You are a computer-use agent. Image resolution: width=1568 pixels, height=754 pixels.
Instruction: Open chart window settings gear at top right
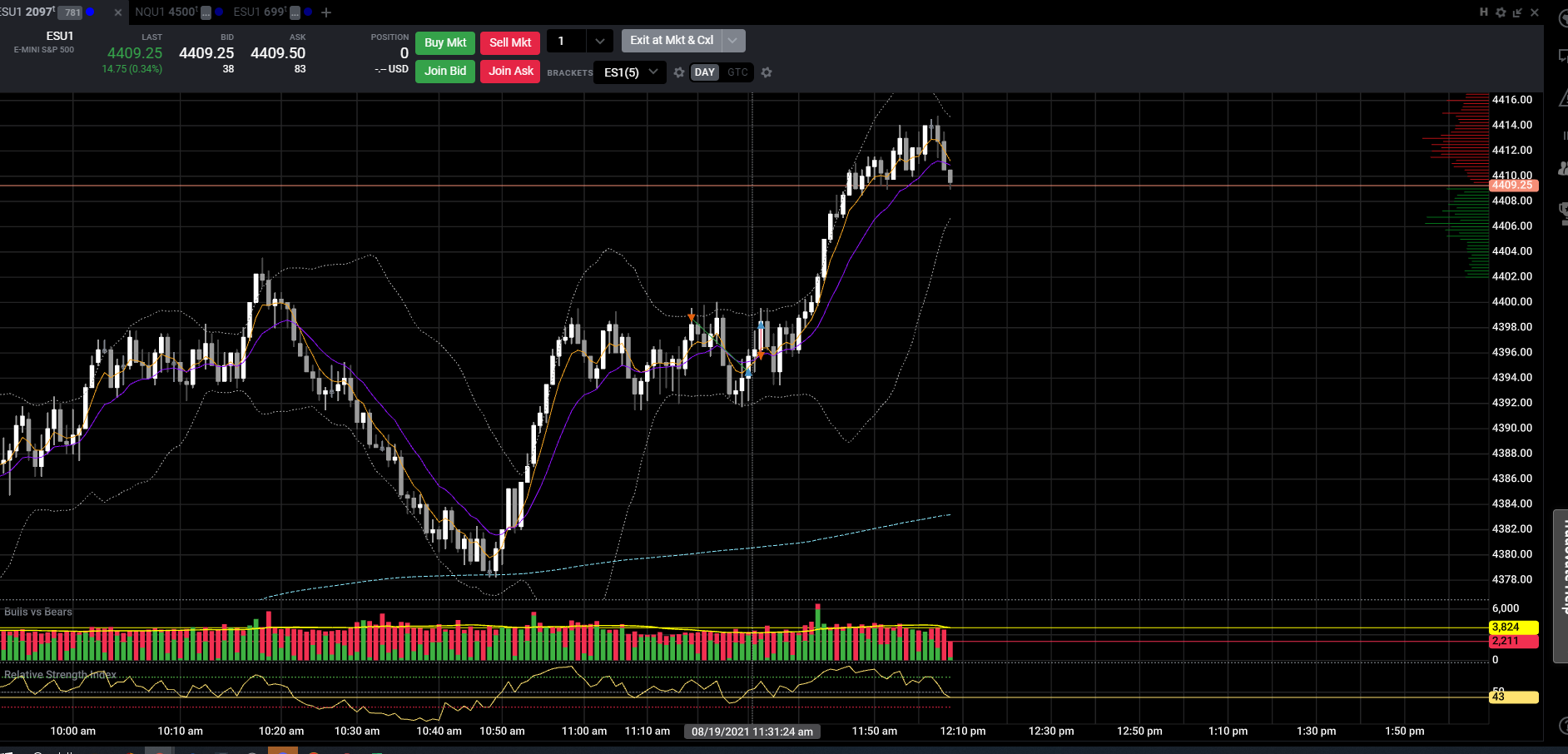pos(1501,12)
